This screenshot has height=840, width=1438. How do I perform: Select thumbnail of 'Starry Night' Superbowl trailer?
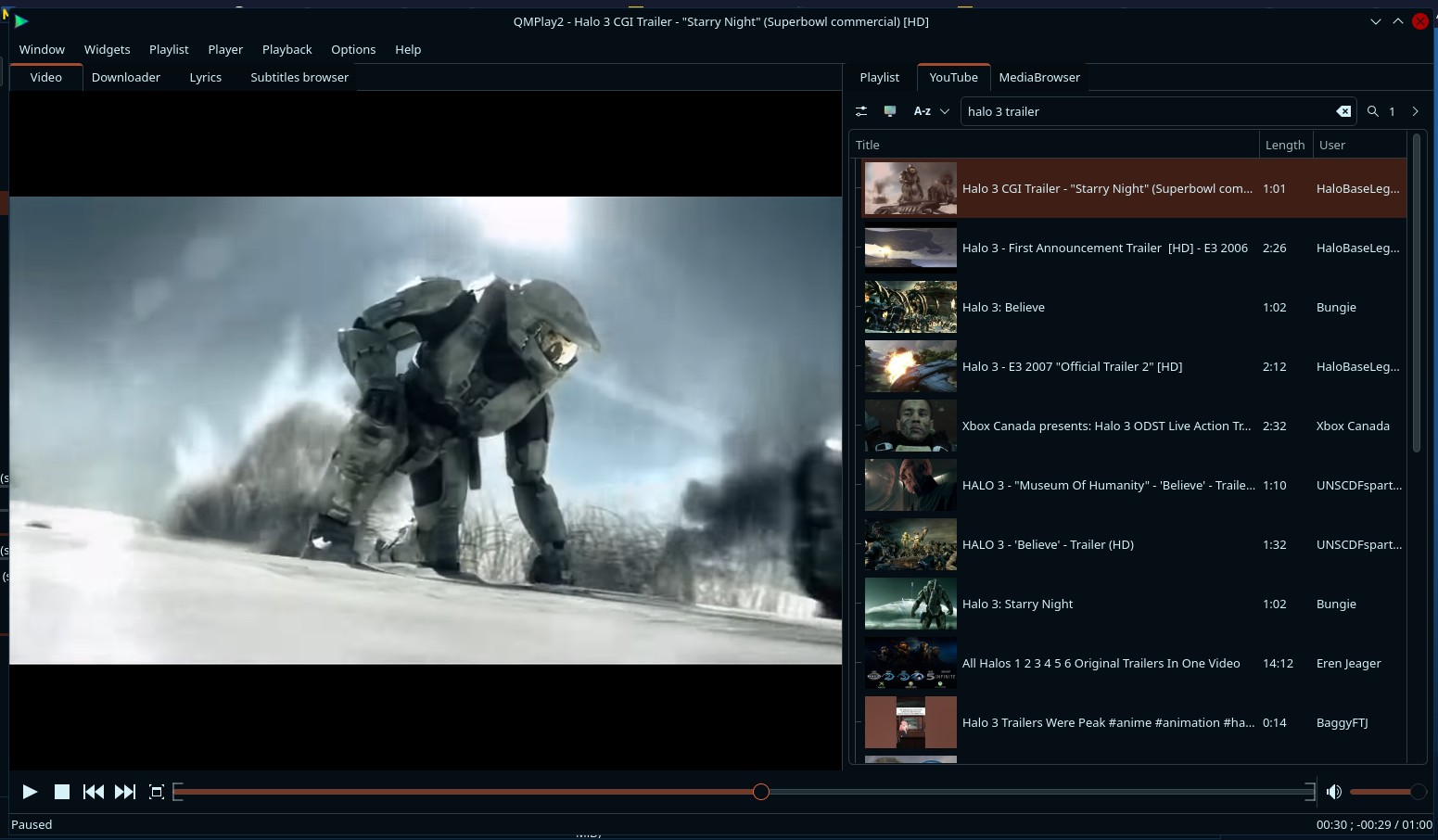910,188
